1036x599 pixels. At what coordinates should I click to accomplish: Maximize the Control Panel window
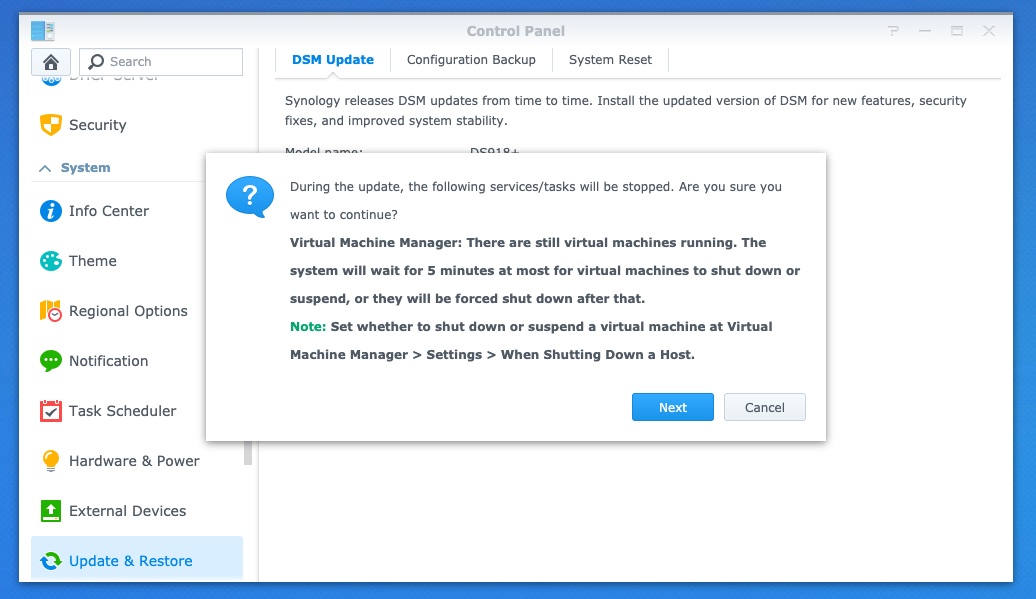click(957, 30)
